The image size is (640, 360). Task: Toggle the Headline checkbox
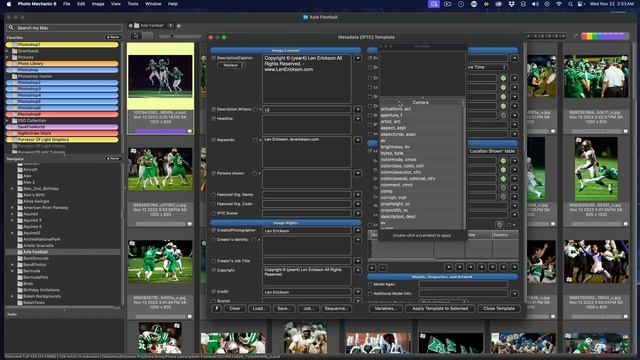click(213, 119)
